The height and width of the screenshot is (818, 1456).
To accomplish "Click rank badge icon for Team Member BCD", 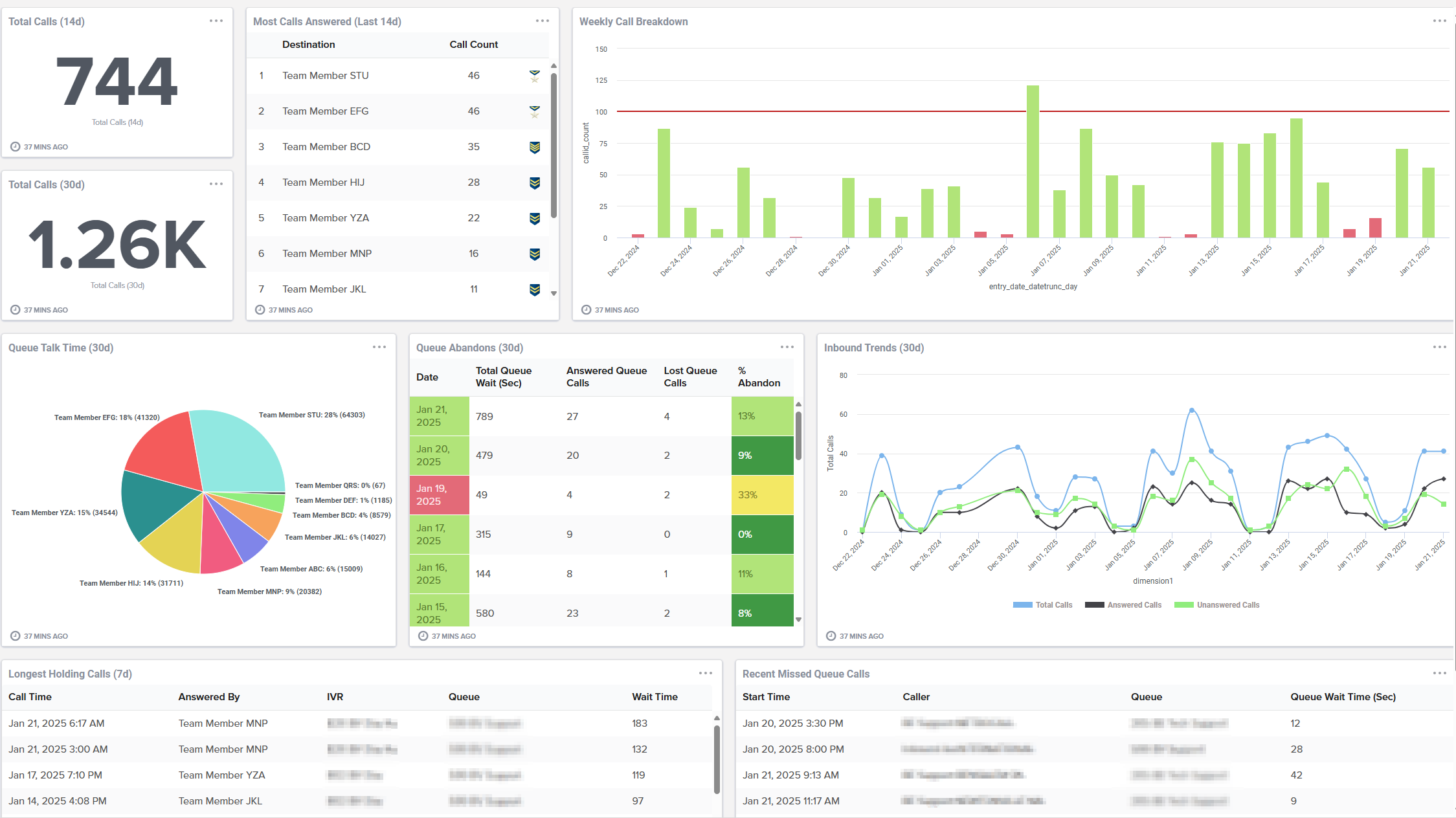I will (x=535, y=148).
